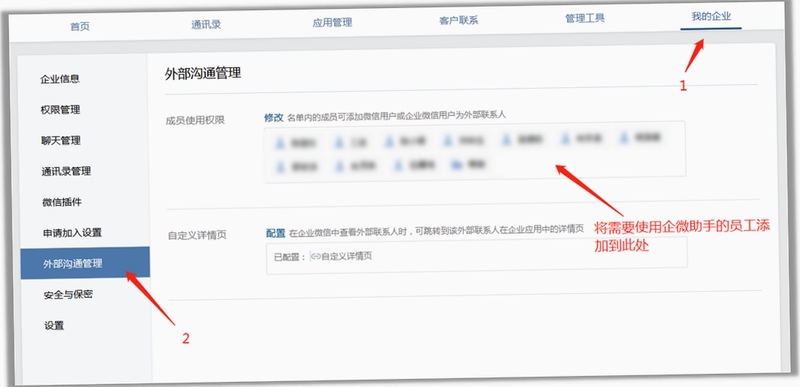
Task: Go to 聊天管理 settings
Action: click(x=61, y=141)
